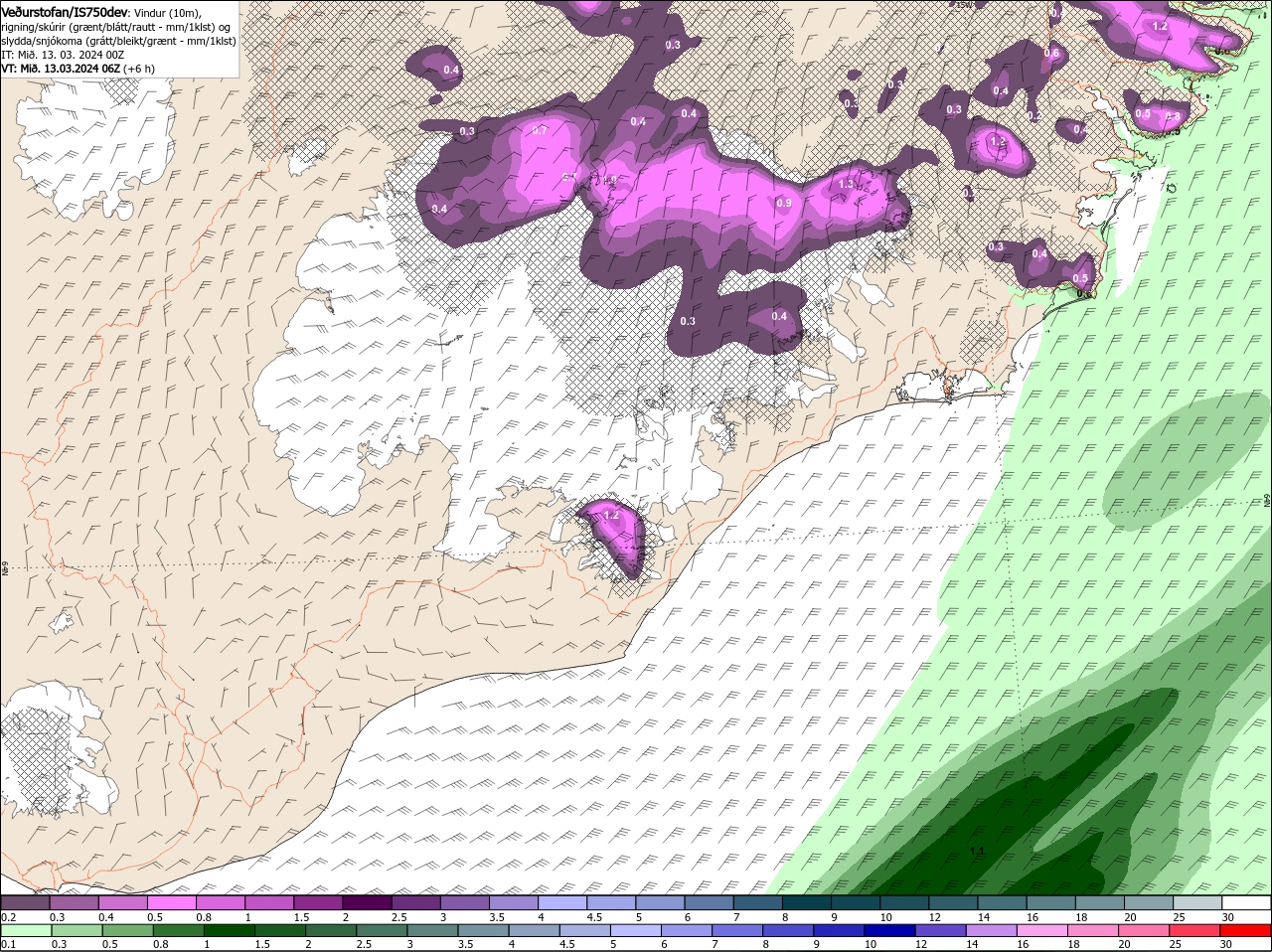This screenshot has width=1272, height=952.
Task: Pick the 2 dark purple swatch in snow scale
Action: [367, 903]
